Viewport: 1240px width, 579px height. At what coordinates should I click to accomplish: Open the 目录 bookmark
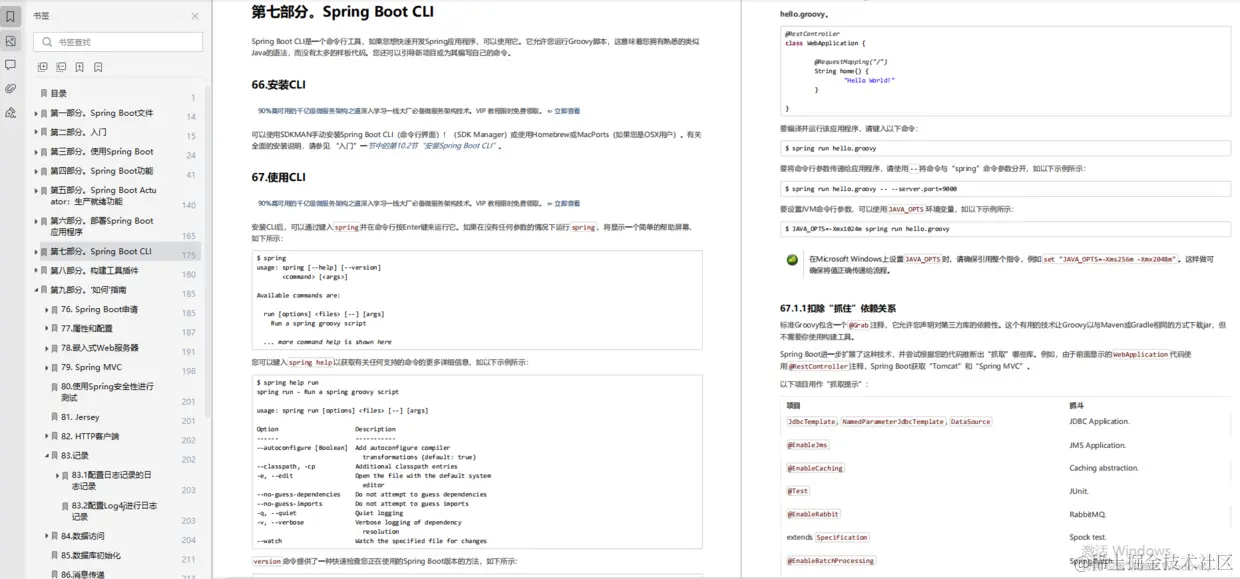point(59,93)
